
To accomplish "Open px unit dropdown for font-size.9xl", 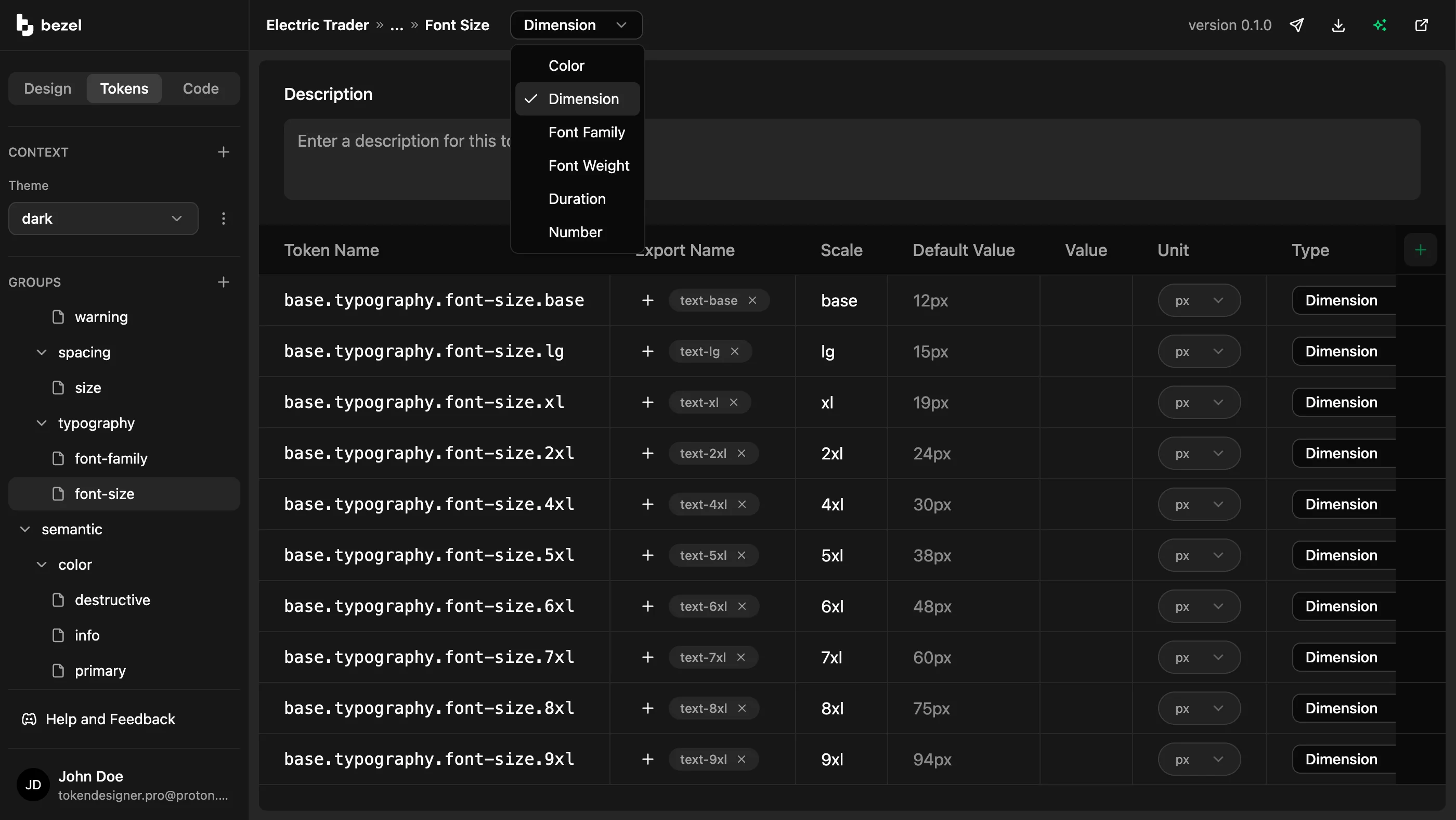I will pyautogui.click(x=1199, y=759).
